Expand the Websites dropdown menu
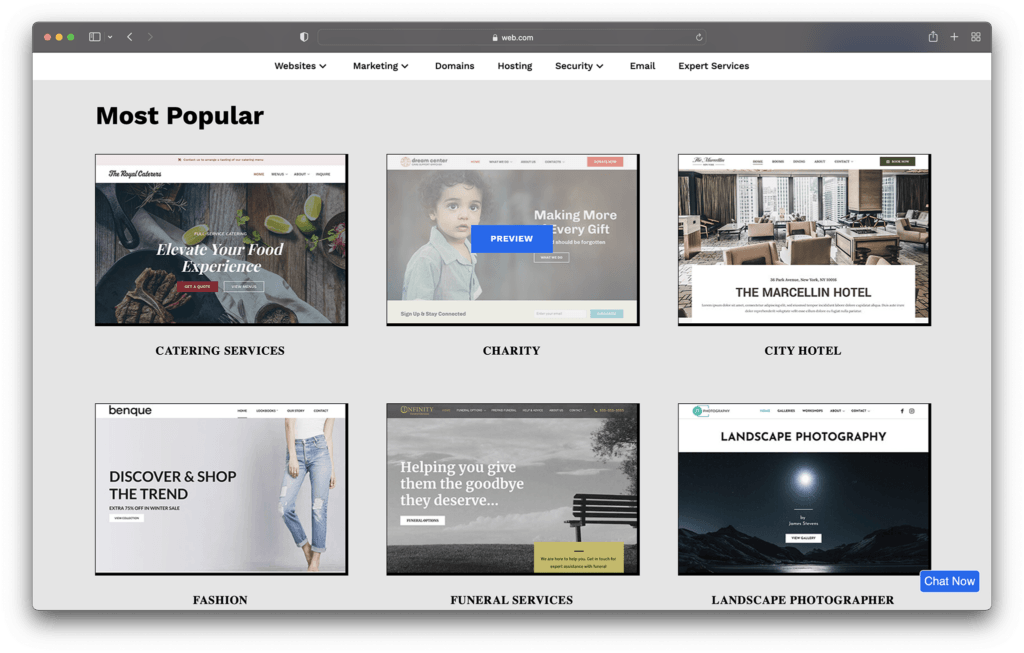 click(x=300, y=66)
